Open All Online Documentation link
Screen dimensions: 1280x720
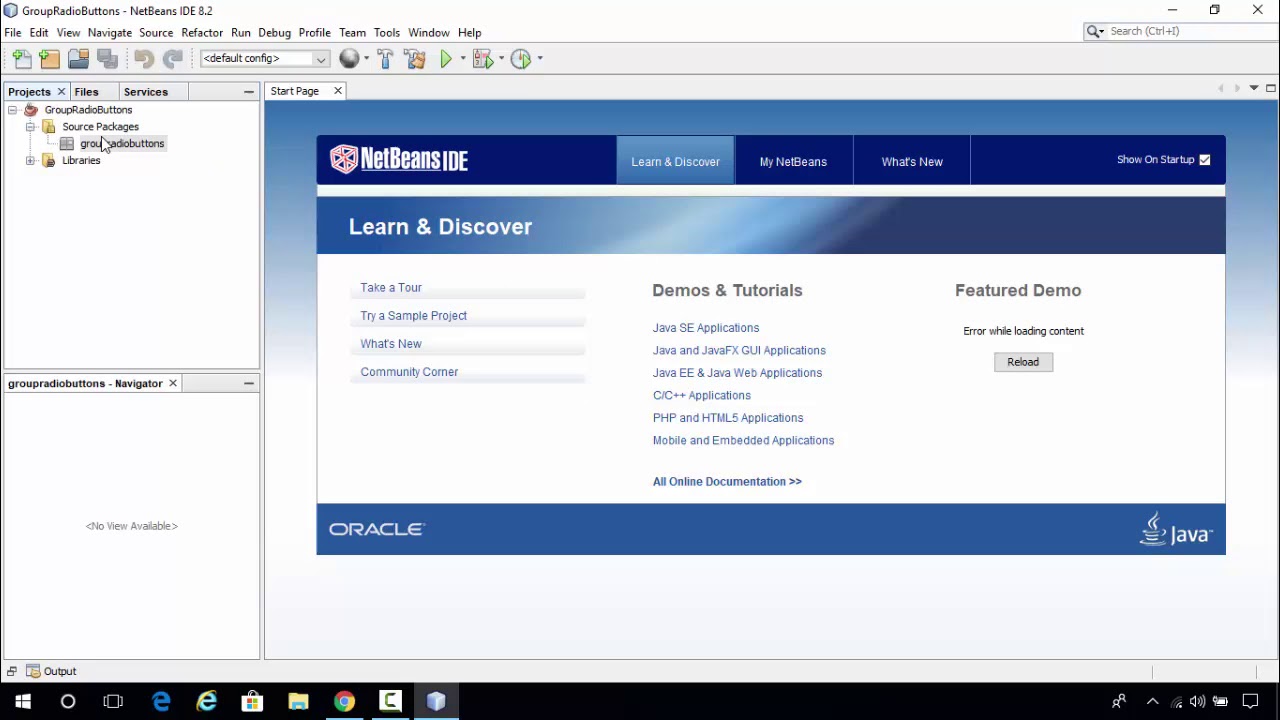727,482
